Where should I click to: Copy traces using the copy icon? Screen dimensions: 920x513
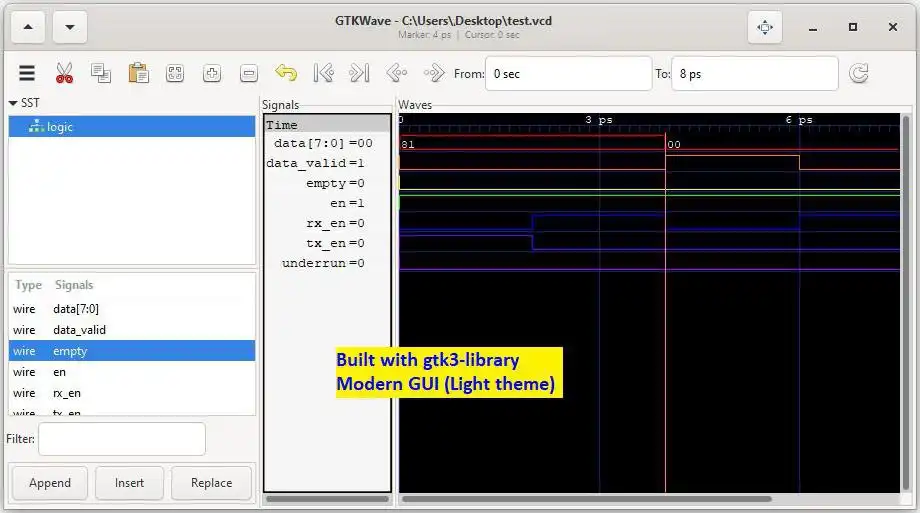(x=101, y=73)
